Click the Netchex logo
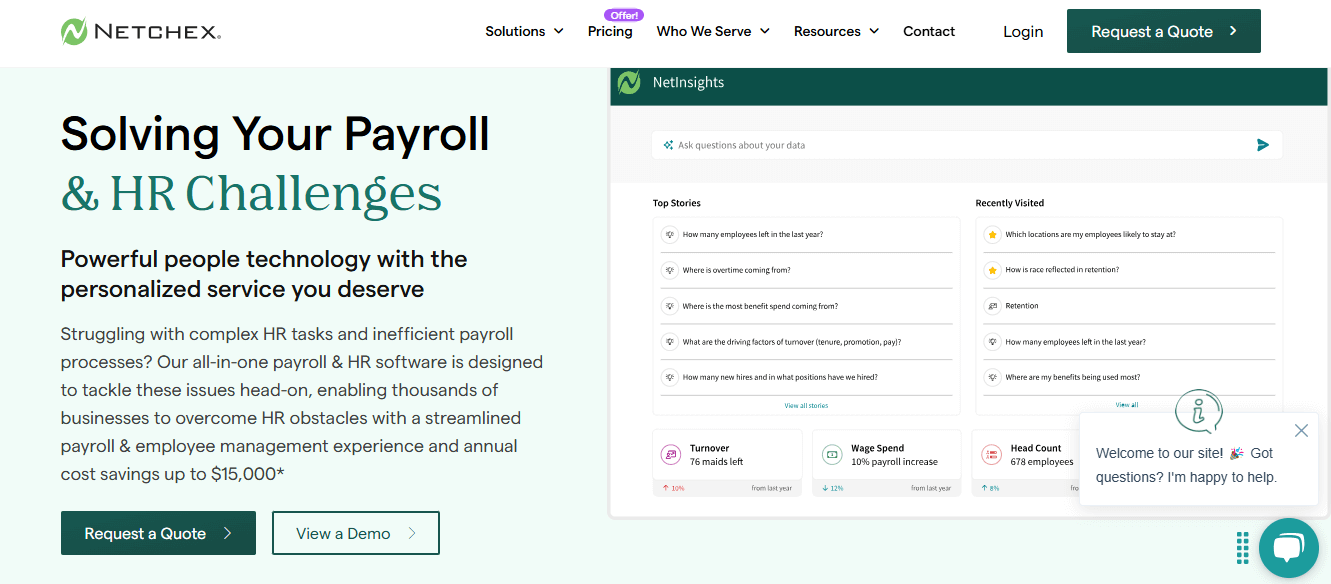The image size is (1331, 584). (x=141, y=32)
